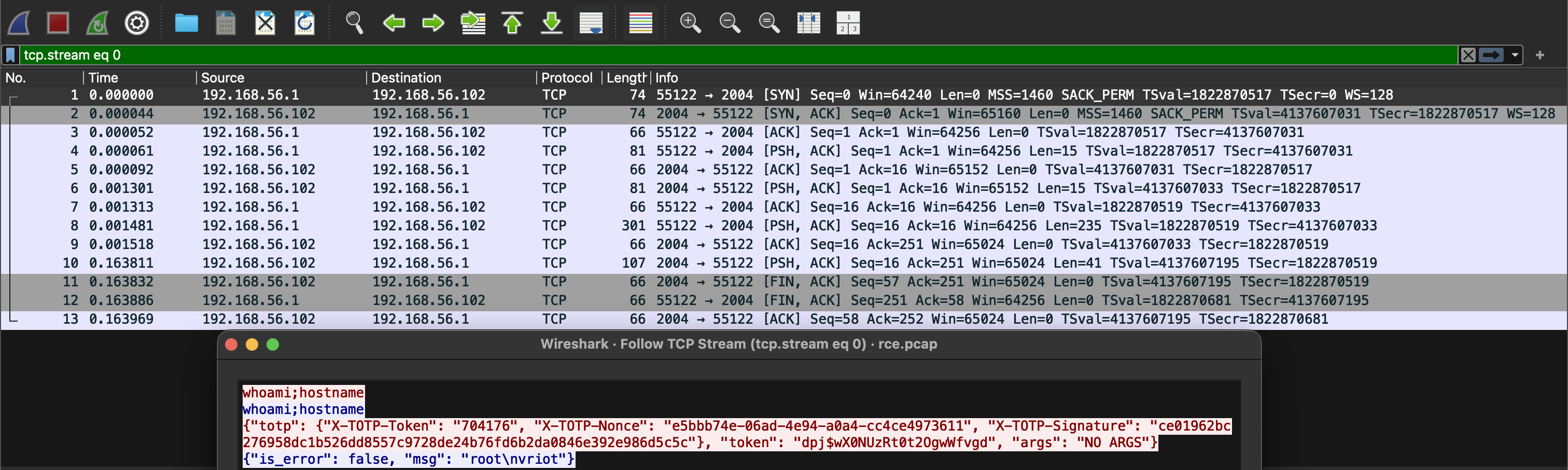Click red client text whoami;hostname
1568x470 pixels.
coord(303,393)
